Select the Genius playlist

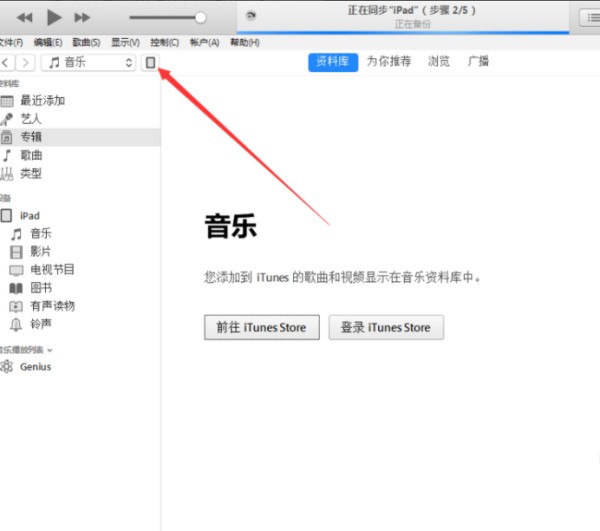click(80, 367)
